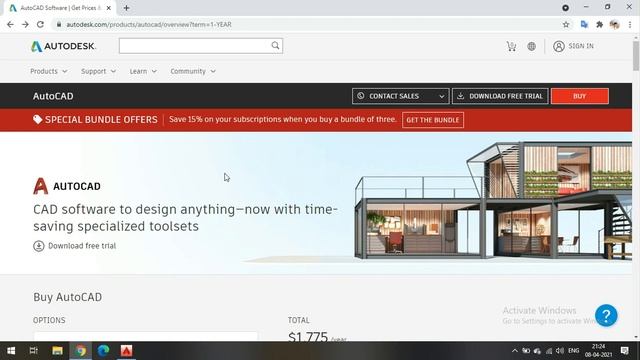Click the volume icon in system tray
The height and width of the screenshot is (360, 640).
(x=560, y=351)
